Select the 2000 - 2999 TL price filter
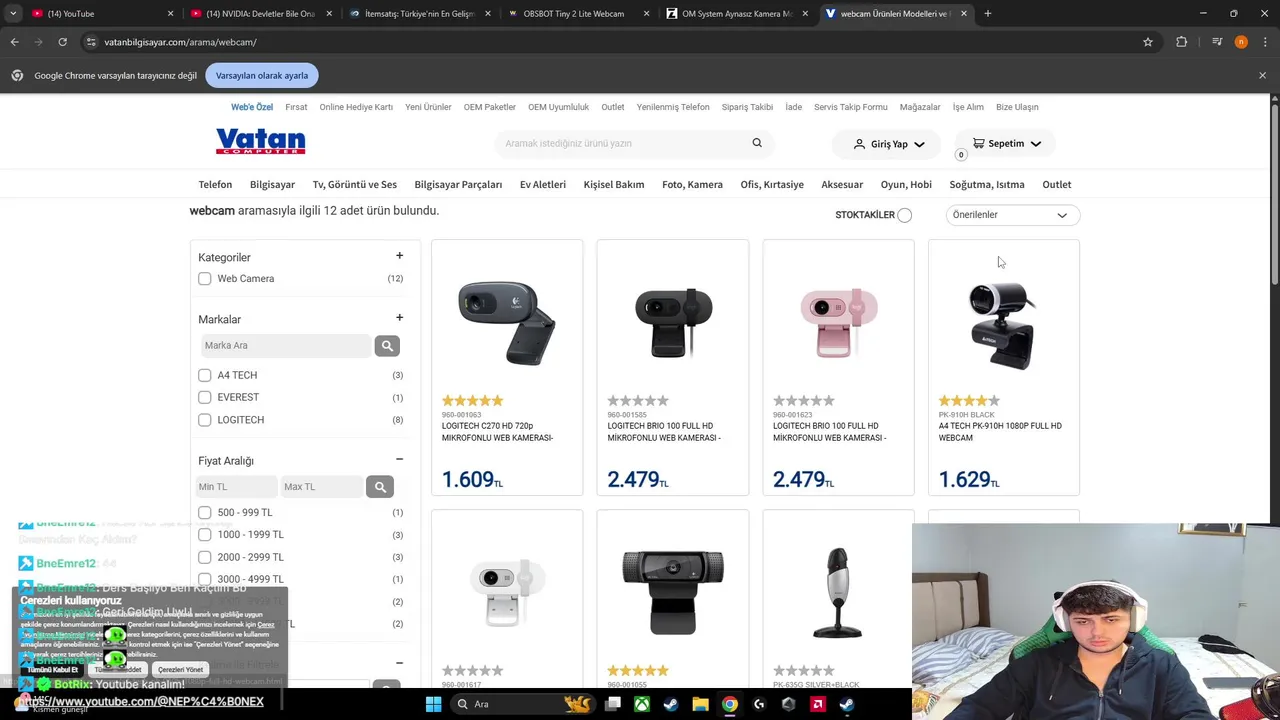The height and width of the screenshot is (720, 1280). (204, 557)
